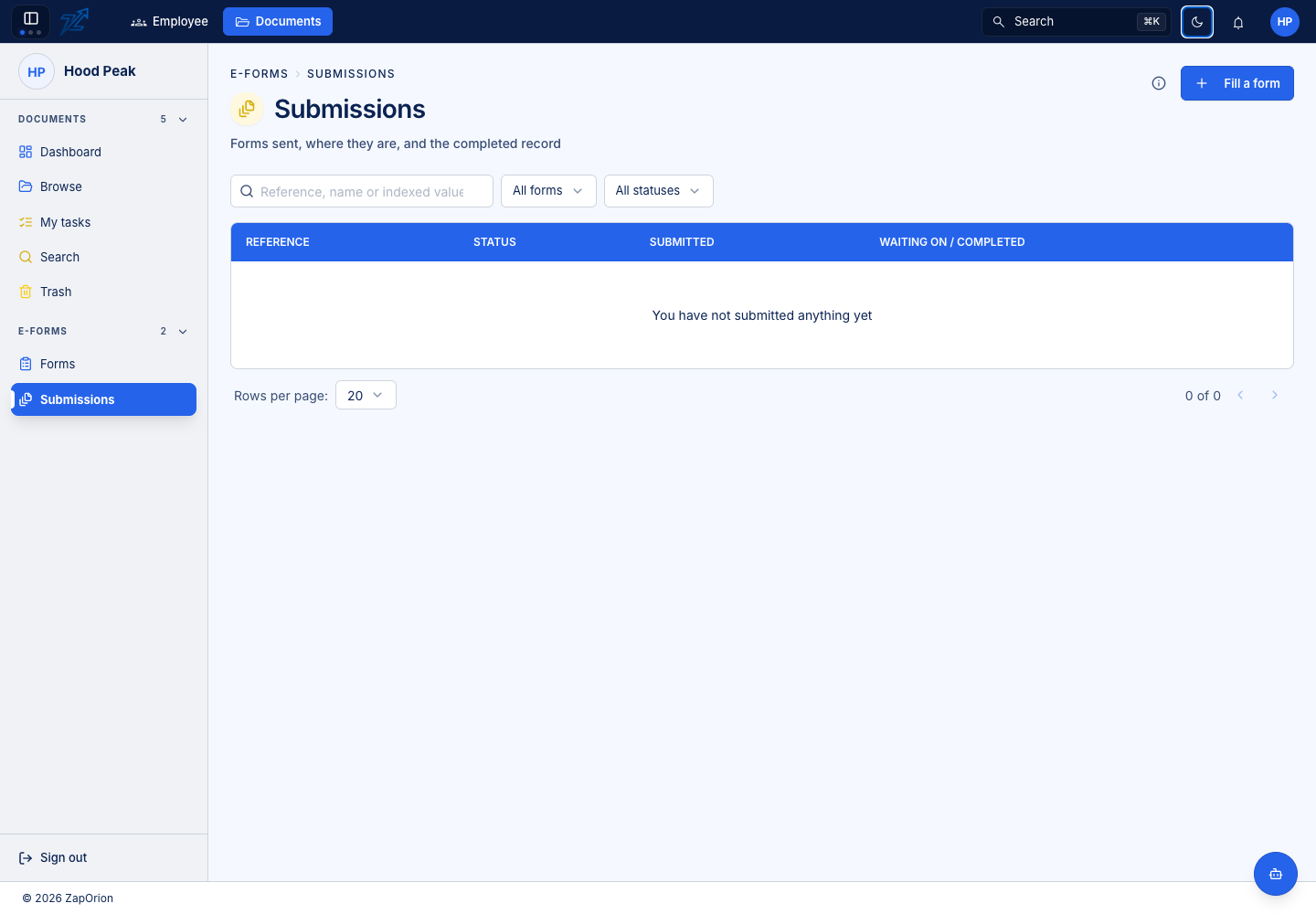Click the ZapOrion logo
1316x914 pixels.
[75, 21]
